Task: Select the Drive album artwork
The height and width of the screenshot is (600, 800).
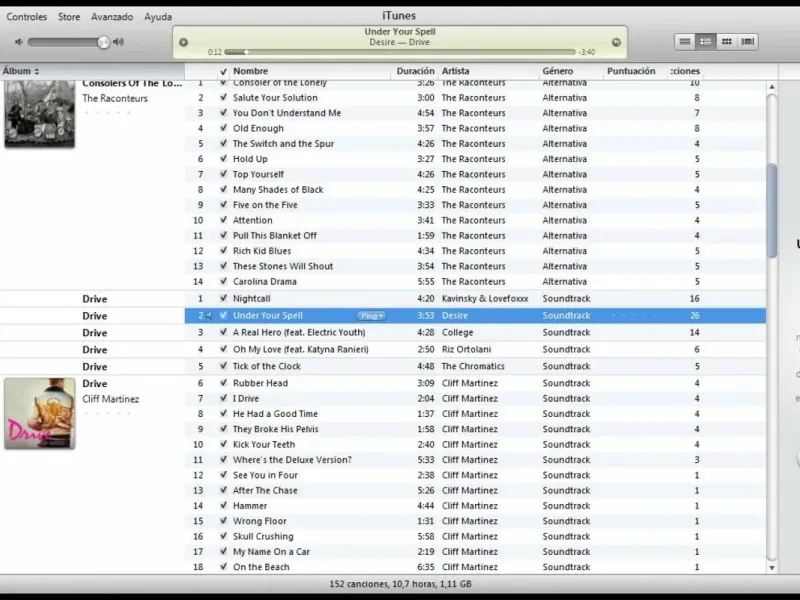Action: [40, 413]
